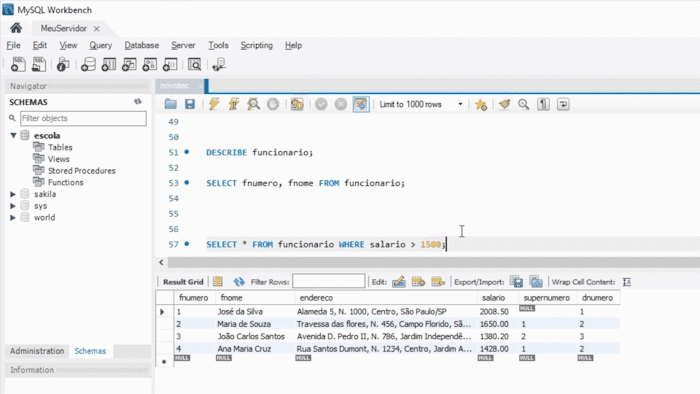Toggle result grid field types view

218,282
